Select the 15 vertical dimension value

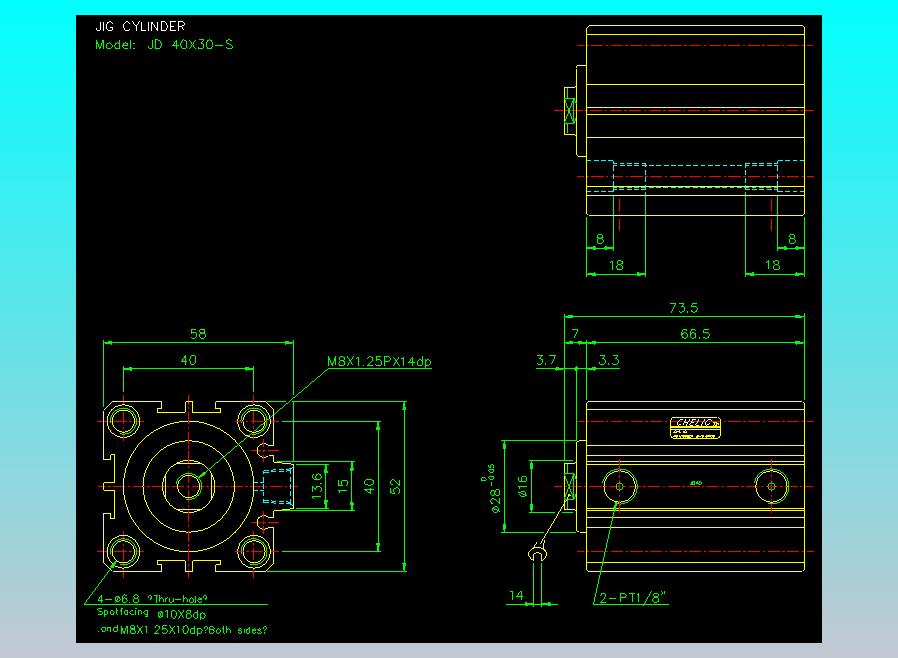pos(343,486)
